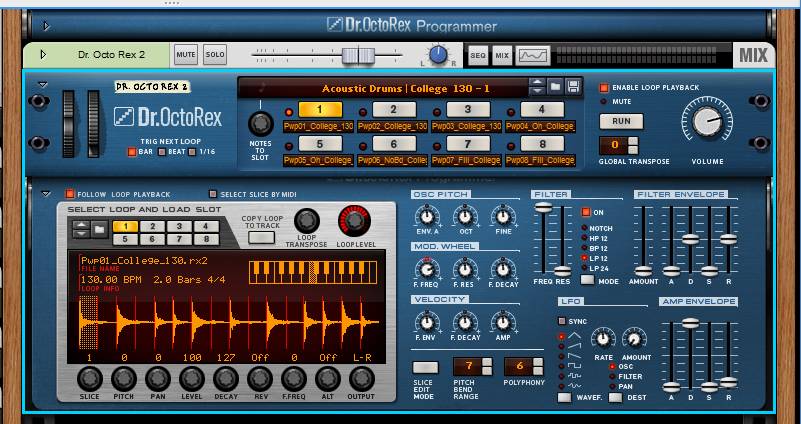The width and height of the screenshot is (801, 424).
Task: Click the Copy Loop To Track button
Action: click(x=262, y=238)
